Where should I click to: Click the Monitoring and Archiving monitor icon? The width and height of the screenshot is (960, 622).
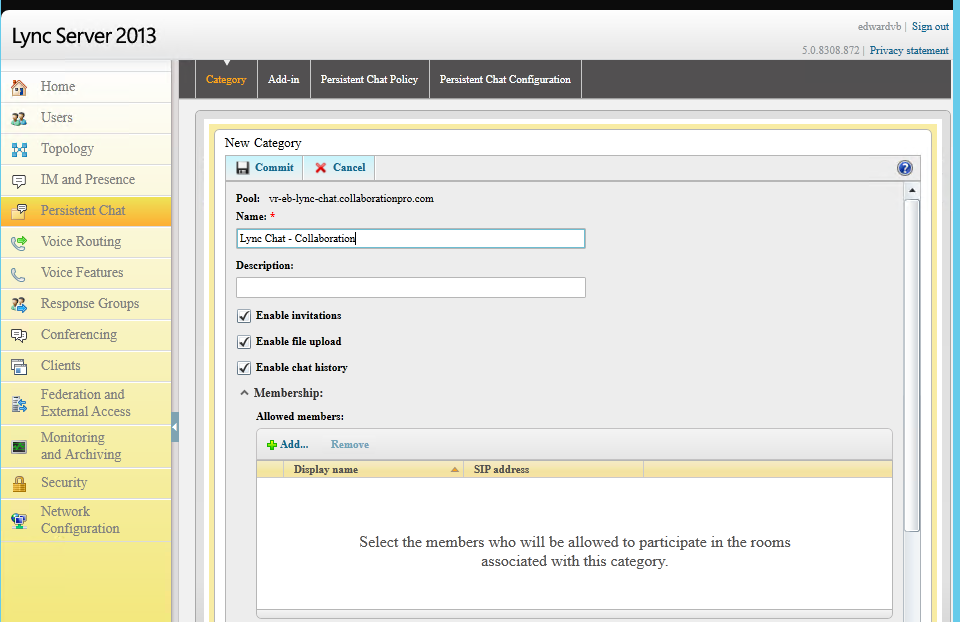pyautogui.click(x=19, y=447)
